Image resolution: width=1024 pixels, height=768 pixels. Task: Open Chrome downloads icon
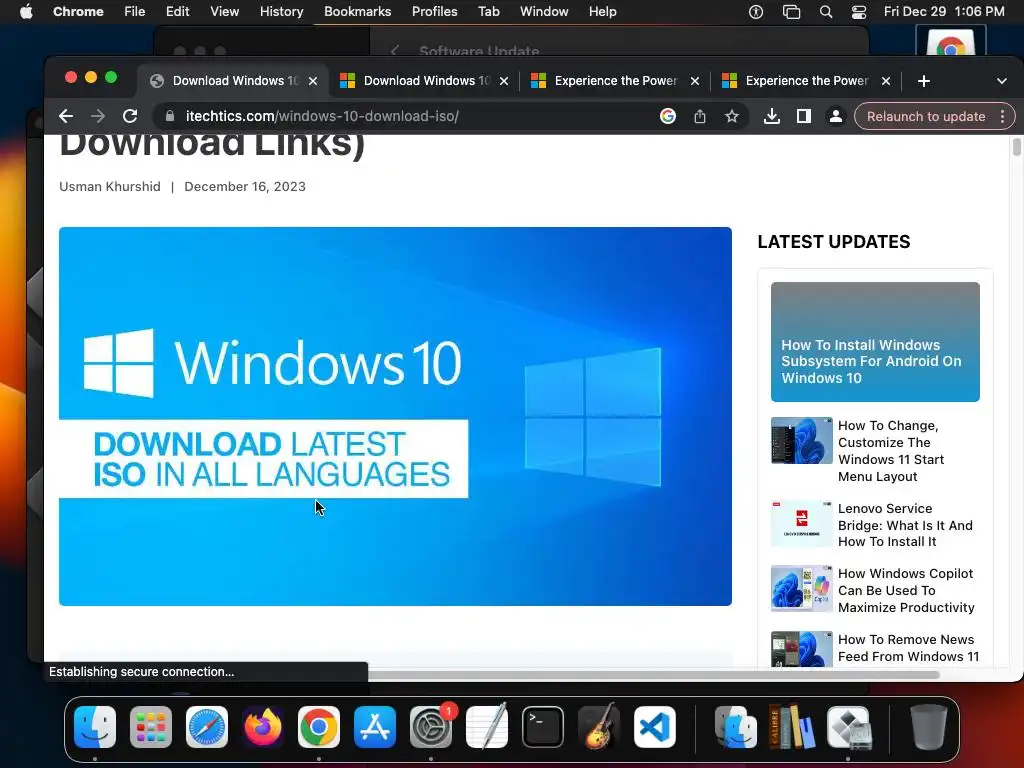[771, 116]
